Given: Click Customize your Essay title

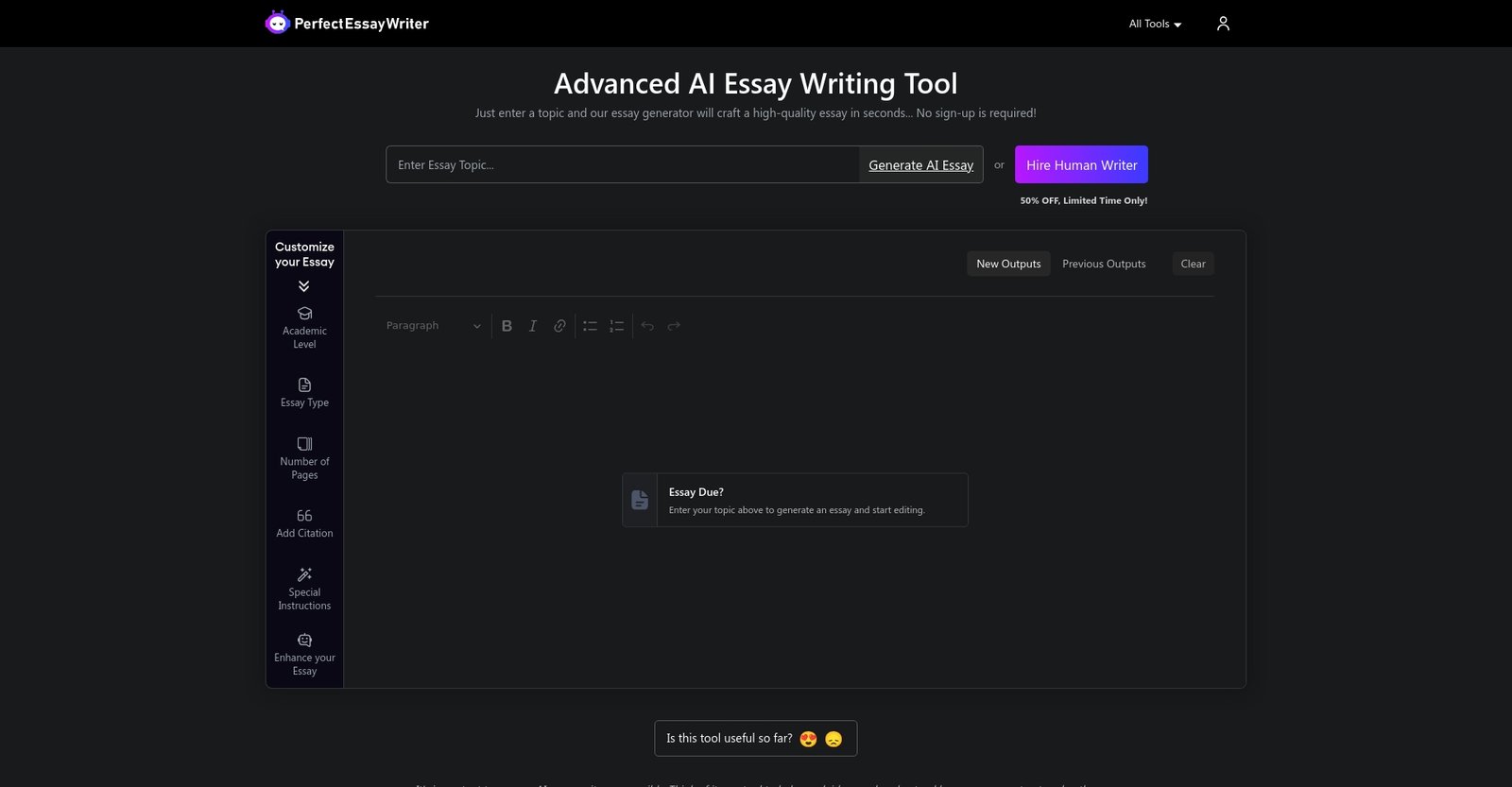Looking at the screenshot, I should [x=304, y=254].
